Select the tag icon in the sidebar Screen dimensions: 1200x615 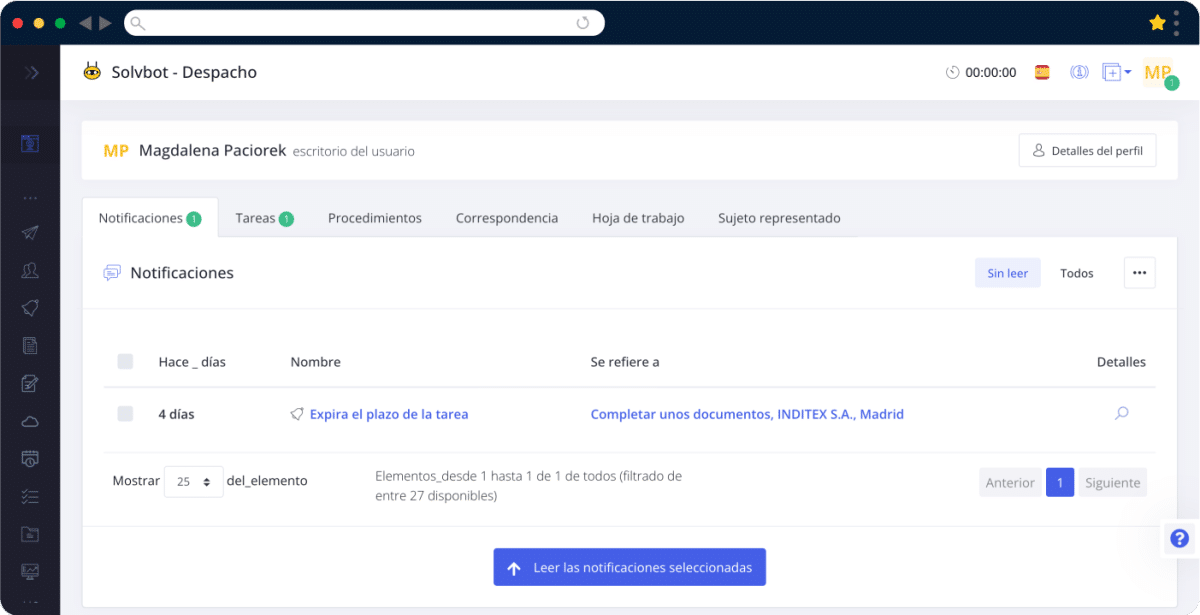click(30, 307)
